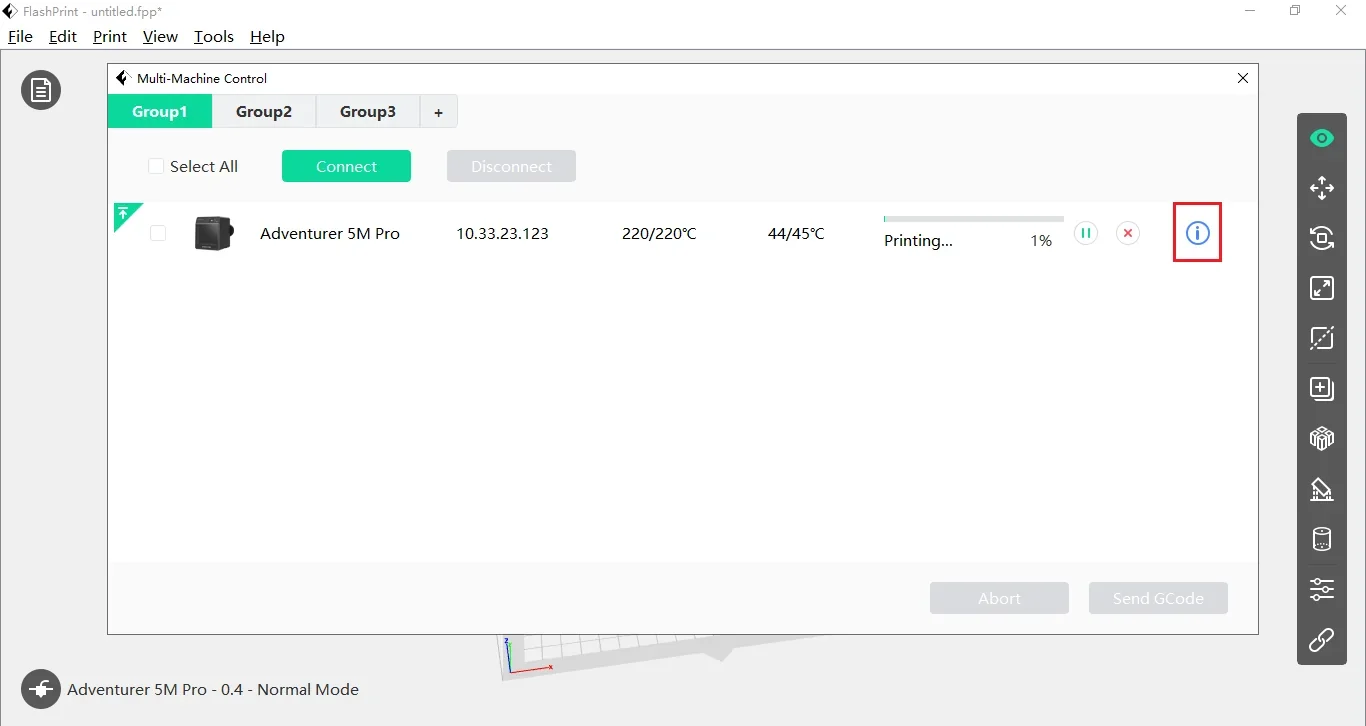Select the Move tool in sidebar
The height and width of the screenshot is (726, 1366).
(1322, 188)
